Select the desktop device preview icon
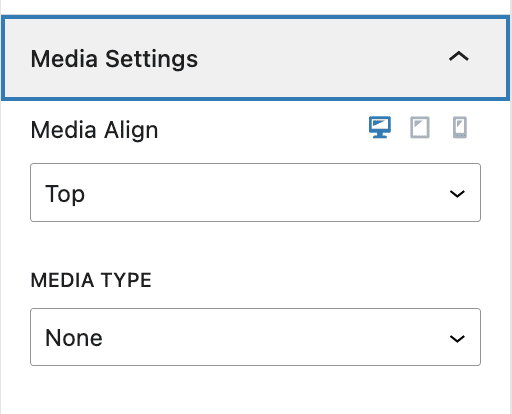Viewport: 512px width, 414px height. (380, 127)
